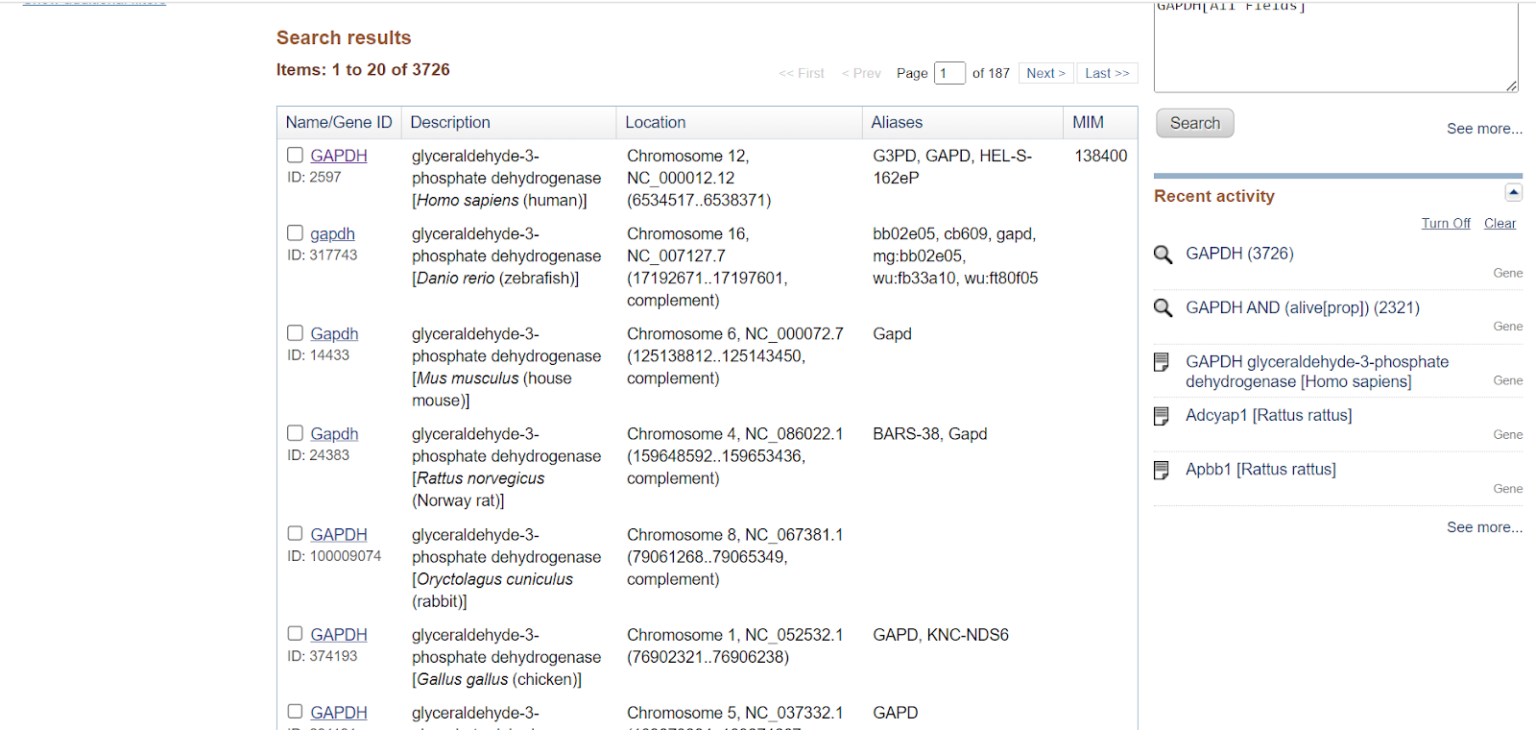Open the chicken GAPDH gene entry

[x=338, y=634]
